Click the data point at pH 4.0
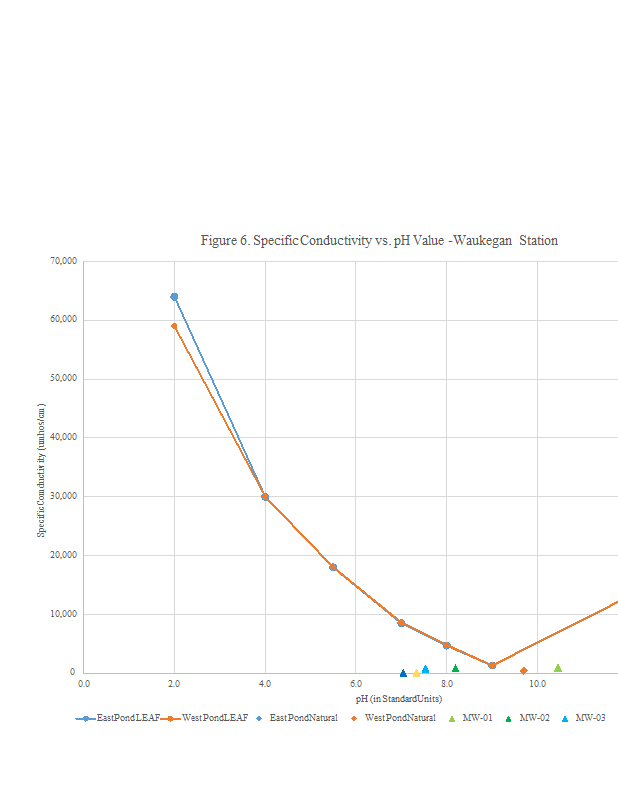The width and height of the screenshot is (618, 800). tap(265, 496)
